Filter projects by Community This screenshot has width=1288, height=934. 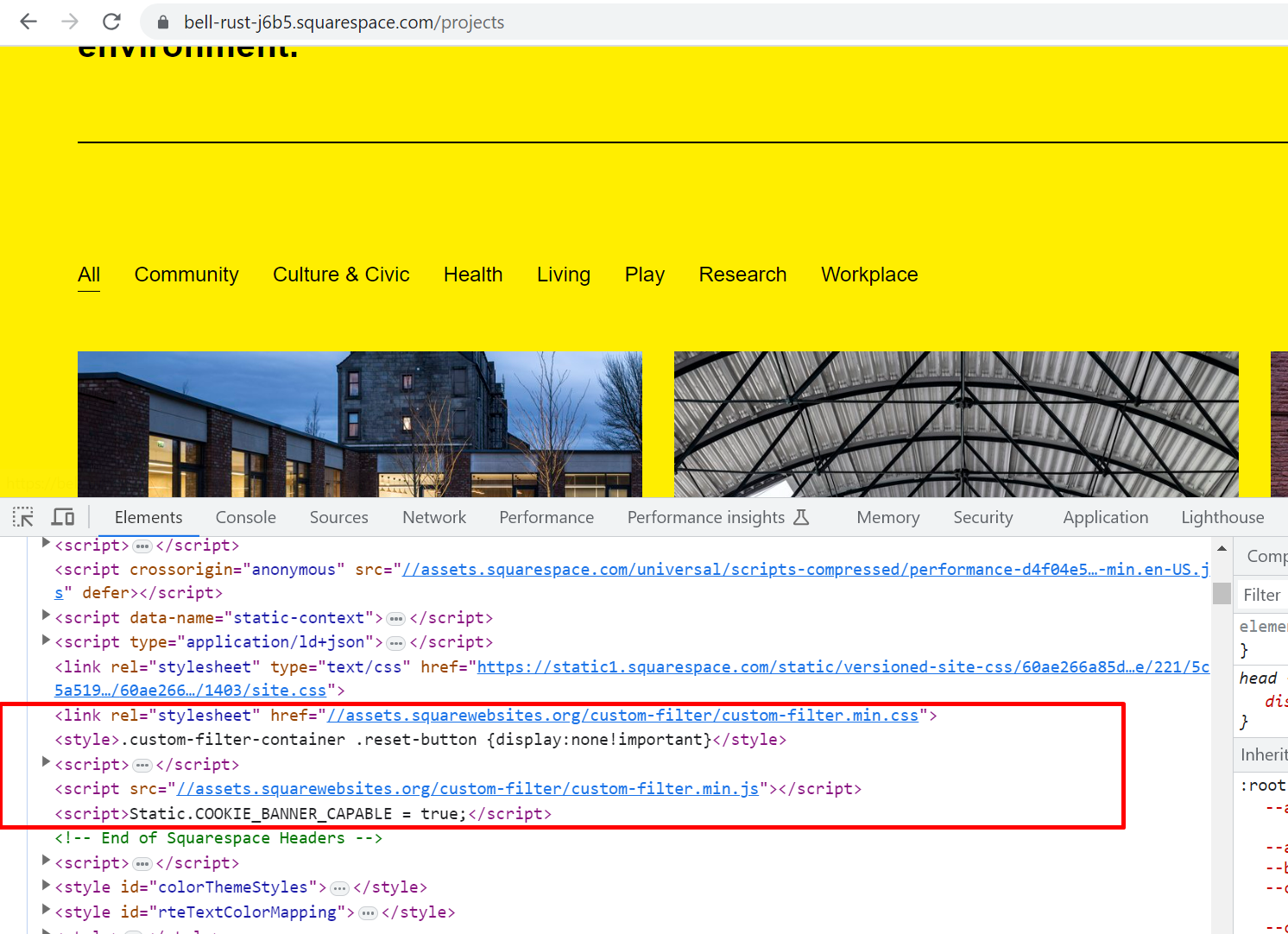click(186, 275)
